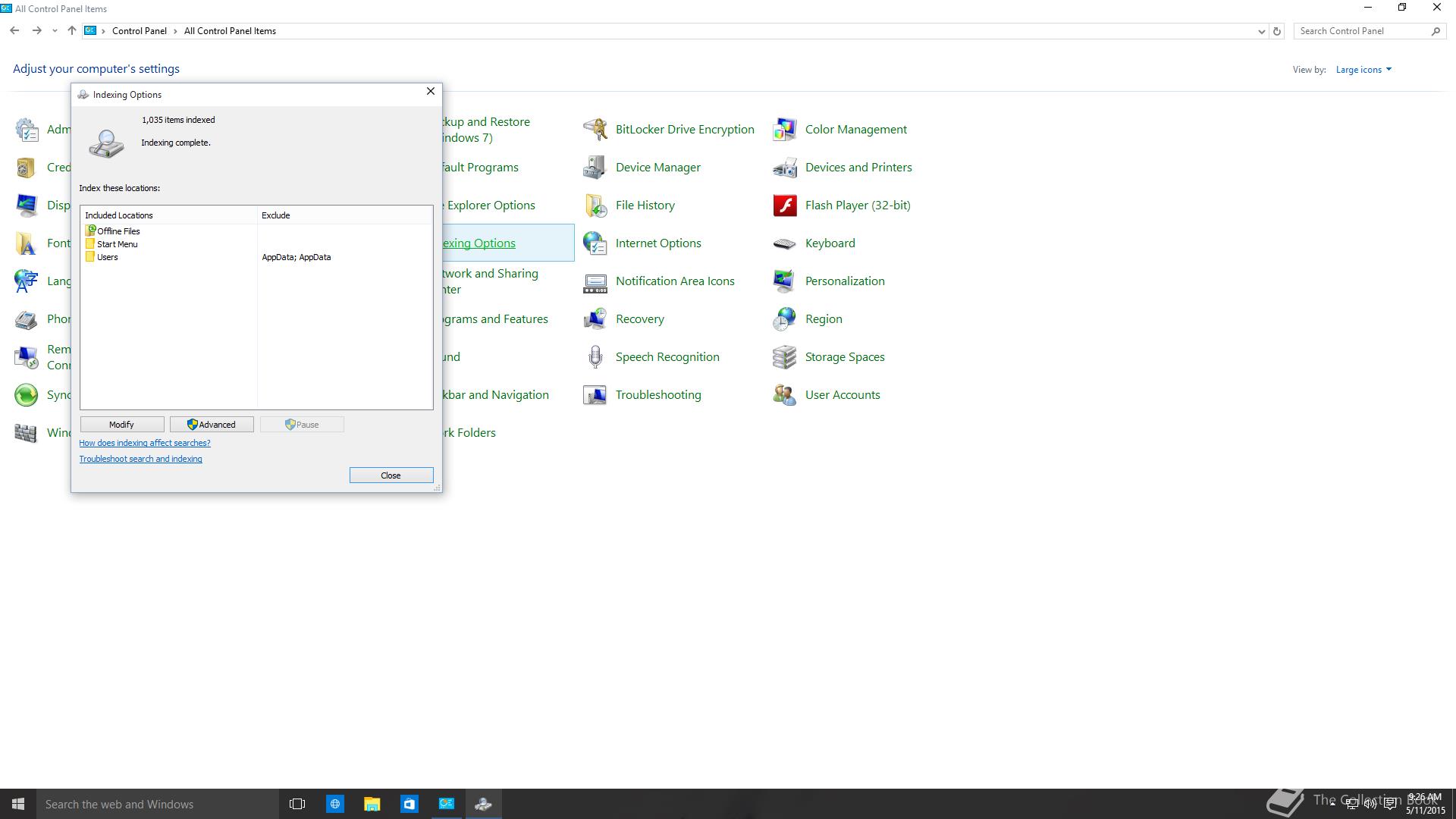
Task: Refresh the Control Panel view
Action: click(1277, 31)
